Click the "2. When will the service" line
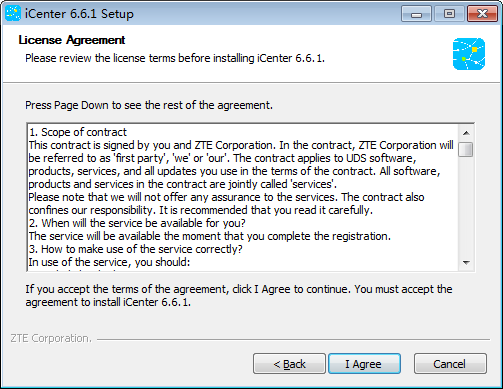This screenshot has width=503, height=389. (x=137, y=223)
